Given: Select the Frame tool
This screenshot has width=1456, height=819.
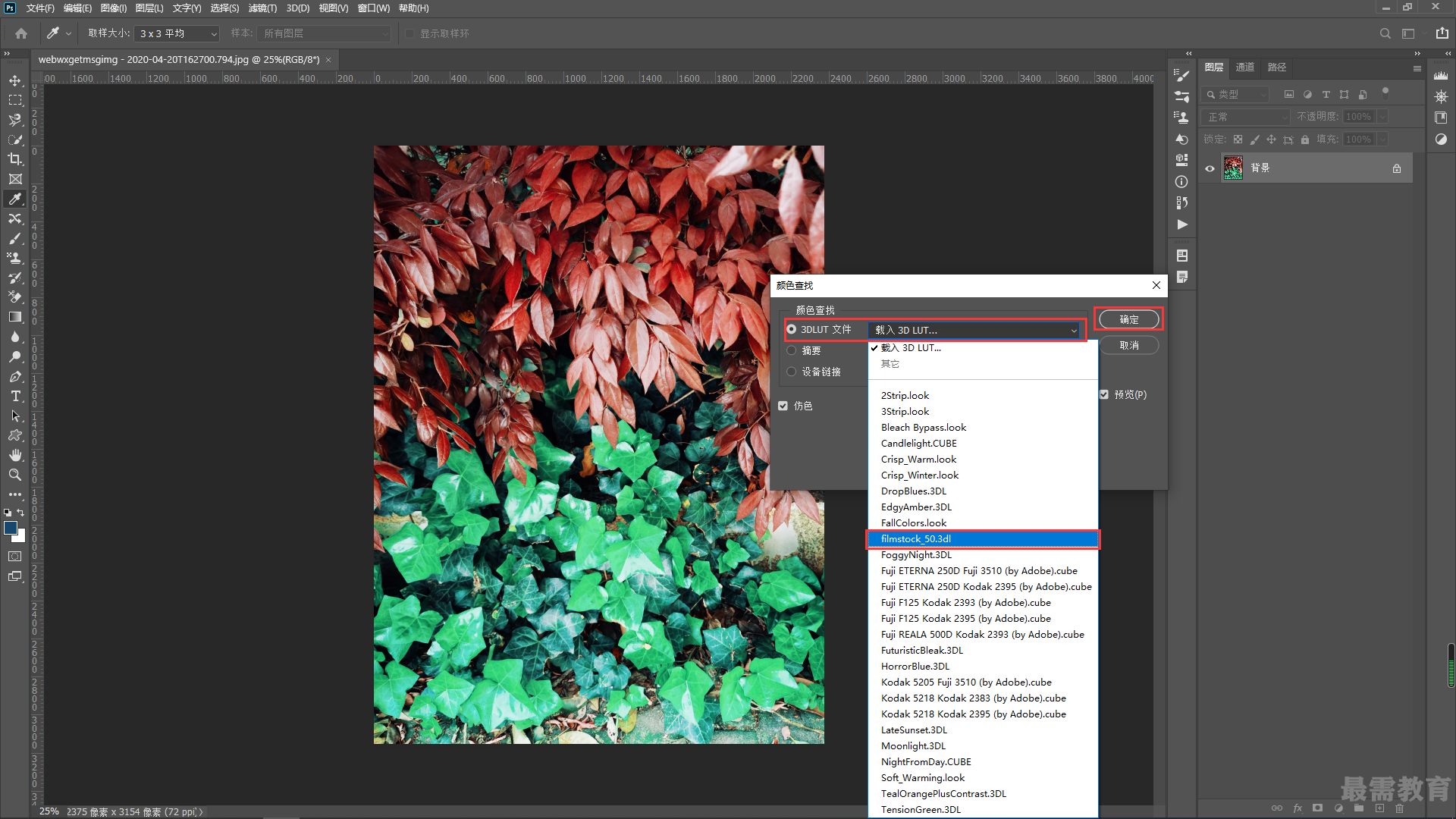Looking at the screenshot, I should [15, 179].
